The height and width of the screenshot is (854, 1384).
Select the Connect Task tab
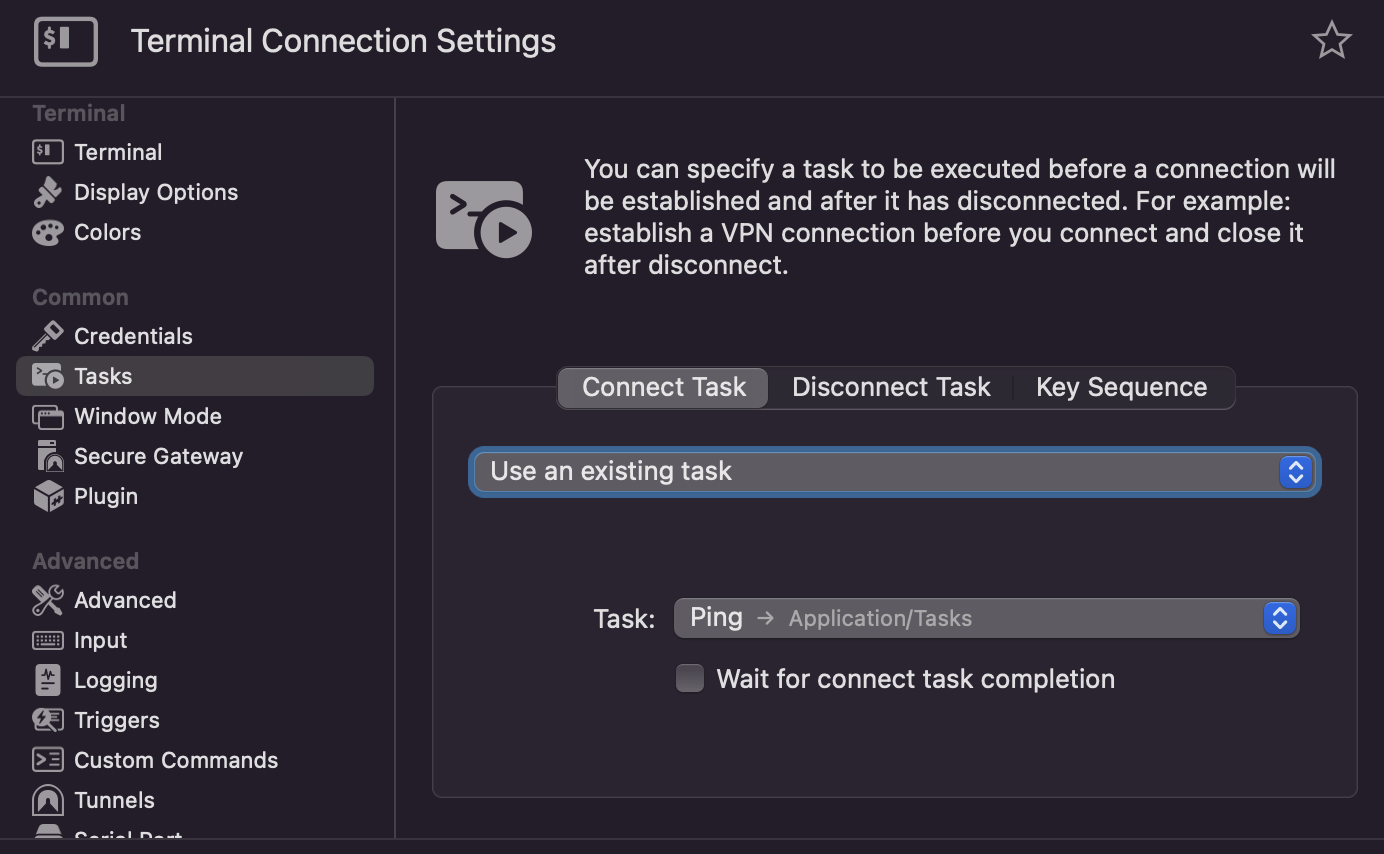pyautogui.click(x=663, y=388)
